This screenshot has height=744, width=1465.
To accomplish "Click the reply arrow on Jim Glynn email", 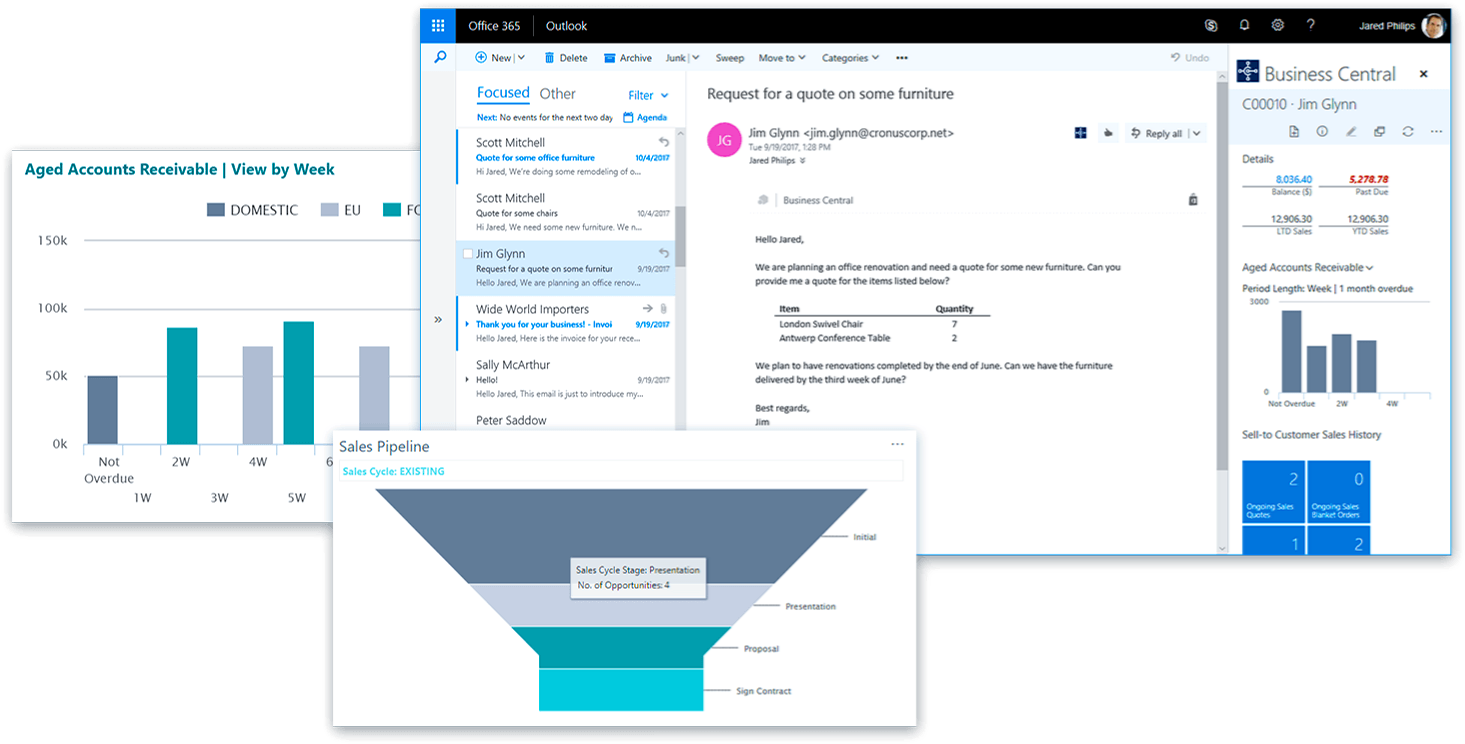I will point(664,253).
